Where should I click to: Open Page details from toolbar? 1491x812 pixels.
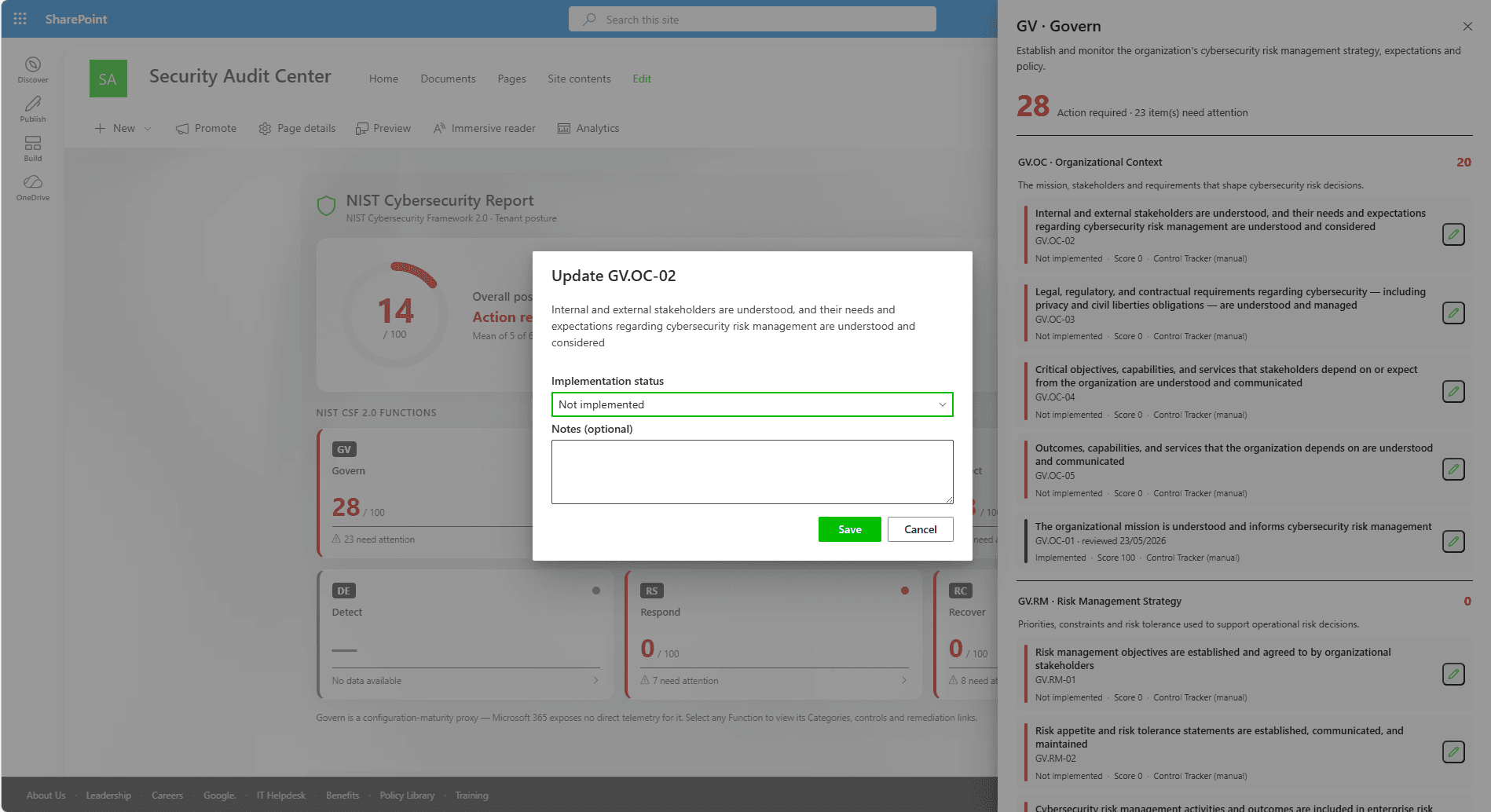[297, 128]
